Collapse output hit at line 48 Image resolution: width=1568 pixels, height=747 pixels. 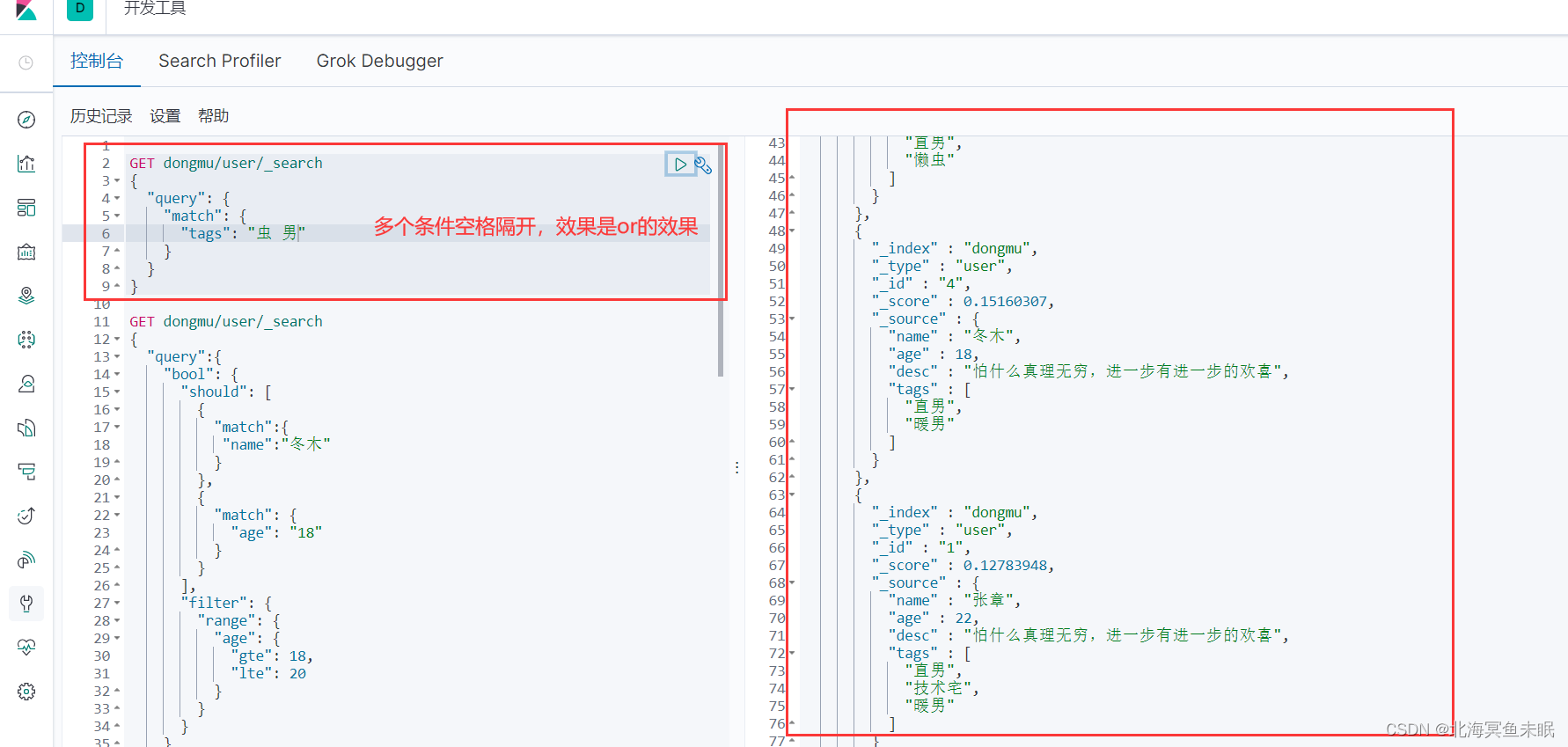point(792,231)
